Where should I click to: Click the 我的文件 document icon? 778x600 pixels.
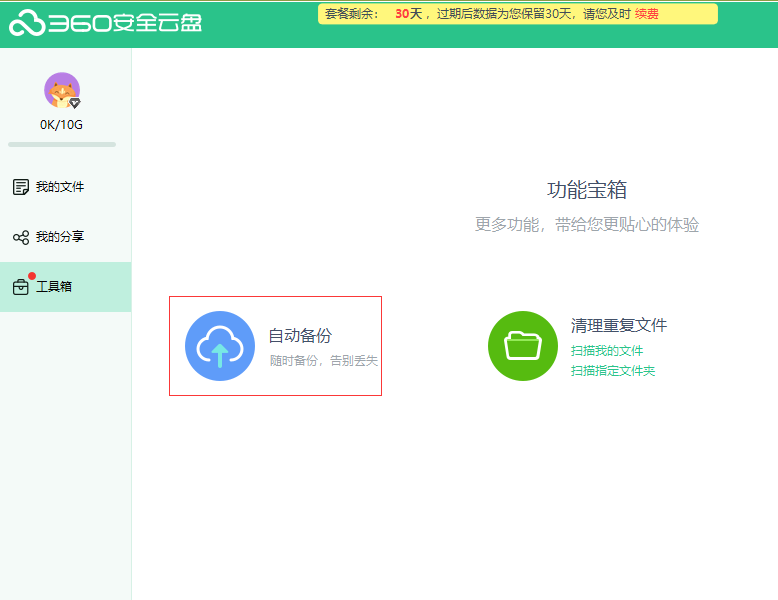point(21,187)
